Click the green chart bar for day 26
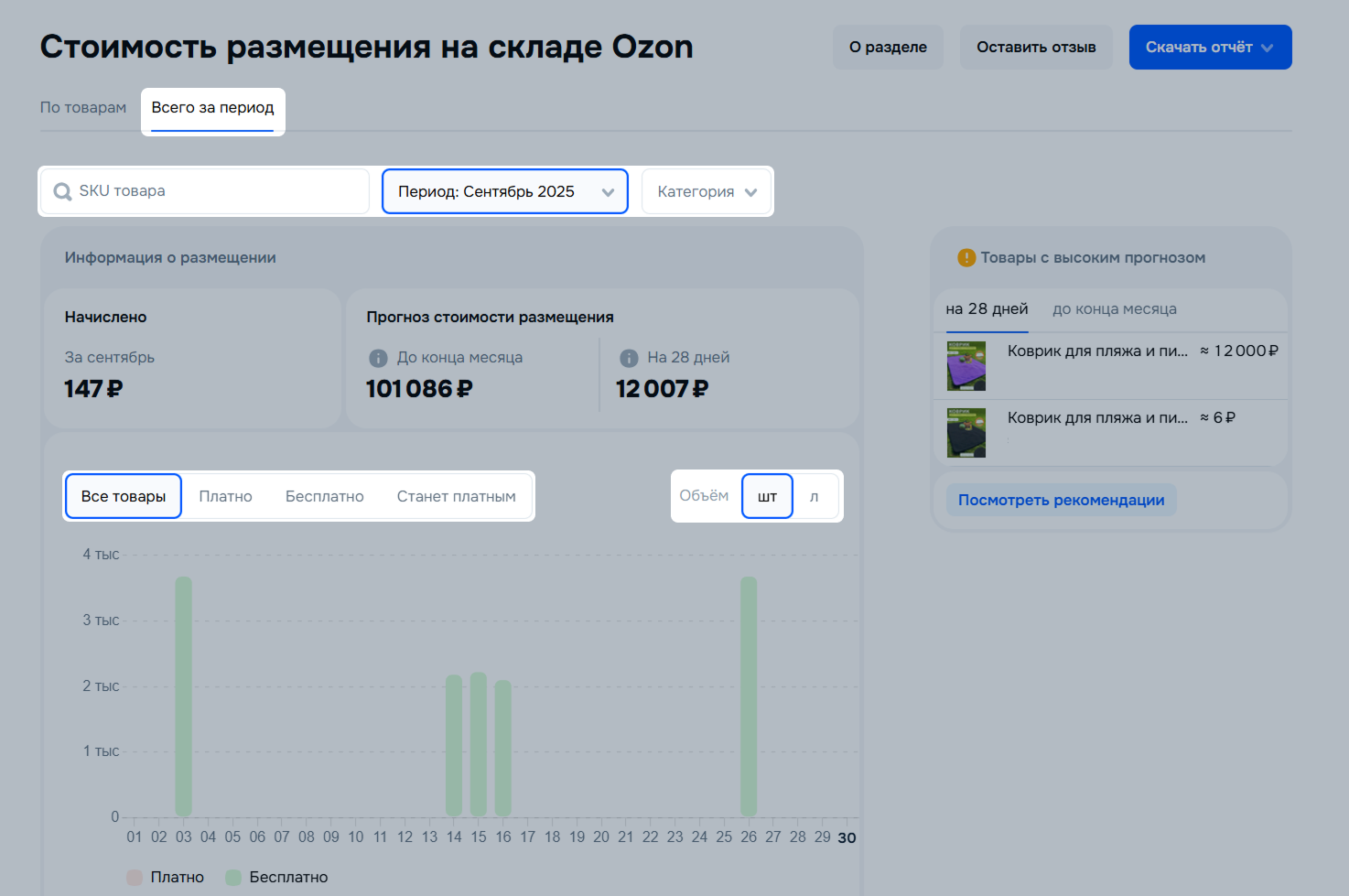The image size is (1349, 896). [749, 696]
